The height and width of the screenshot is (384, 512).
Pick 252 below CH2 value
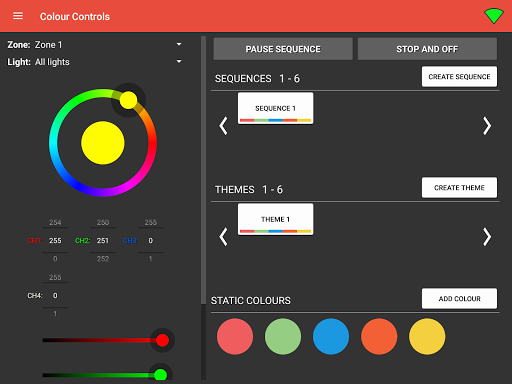(103, 259)
